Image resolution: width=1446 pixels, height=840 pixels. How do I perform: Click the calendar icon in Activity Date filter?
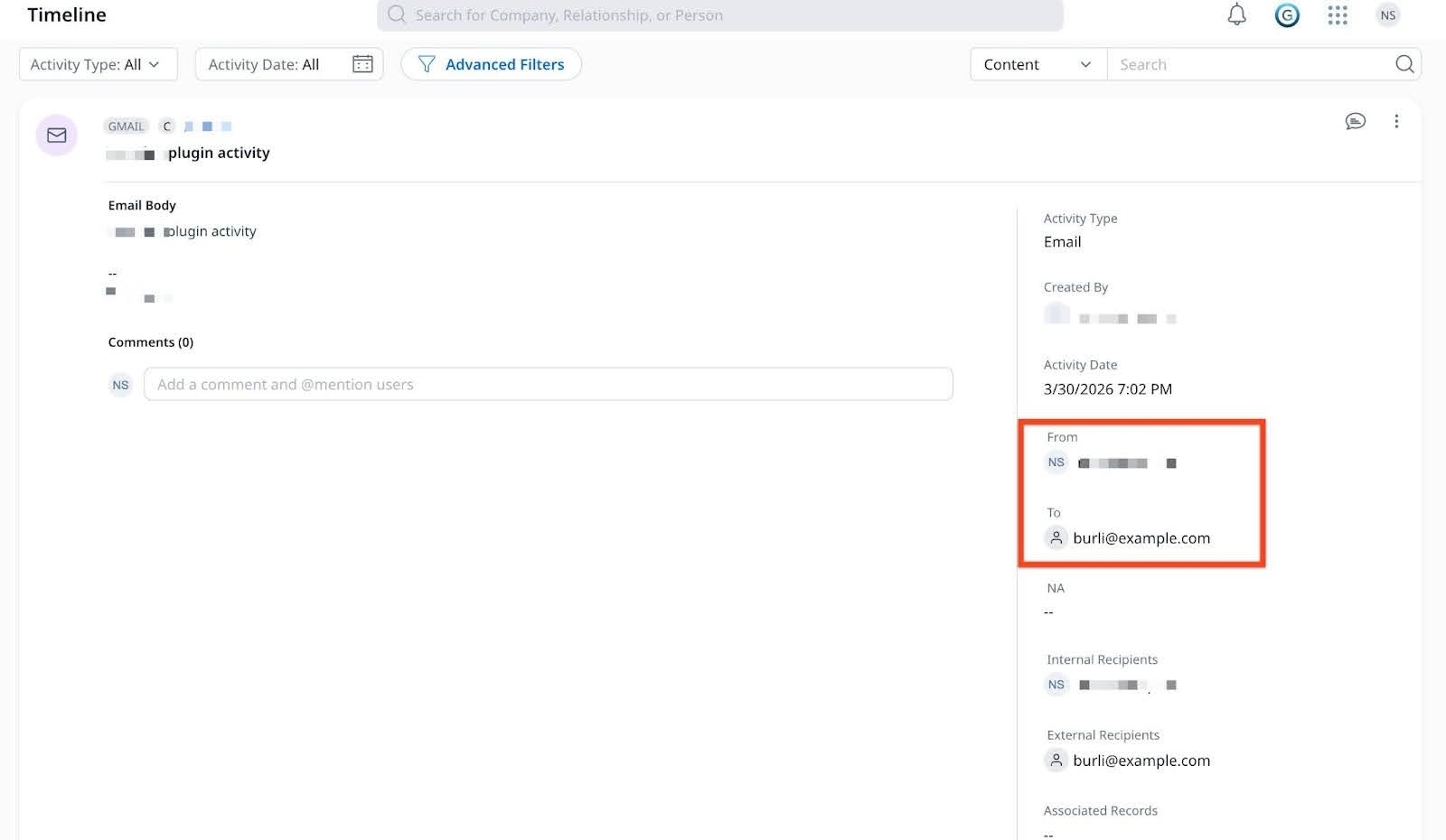[x=362, y=64]
